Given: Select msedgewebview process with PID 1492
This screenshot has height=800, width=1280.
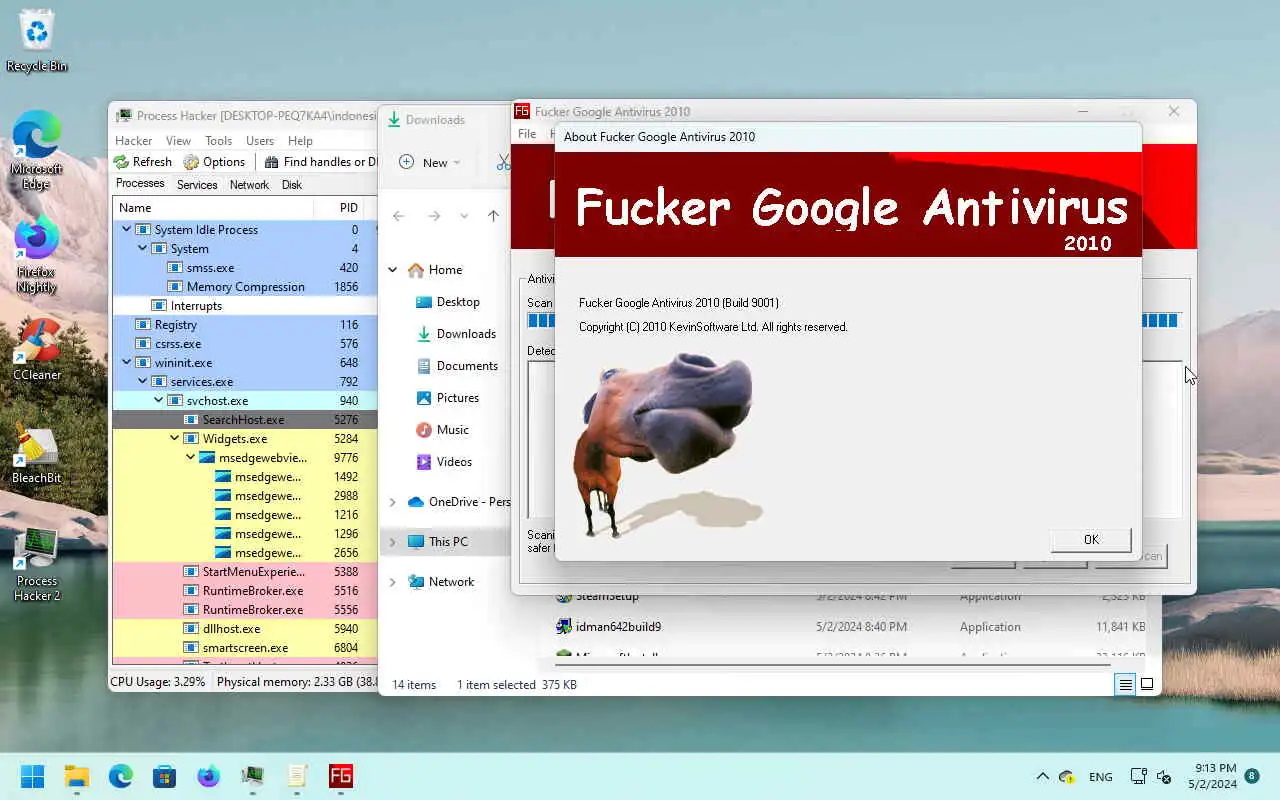Looking at the screenshot, I should [244, 477].
